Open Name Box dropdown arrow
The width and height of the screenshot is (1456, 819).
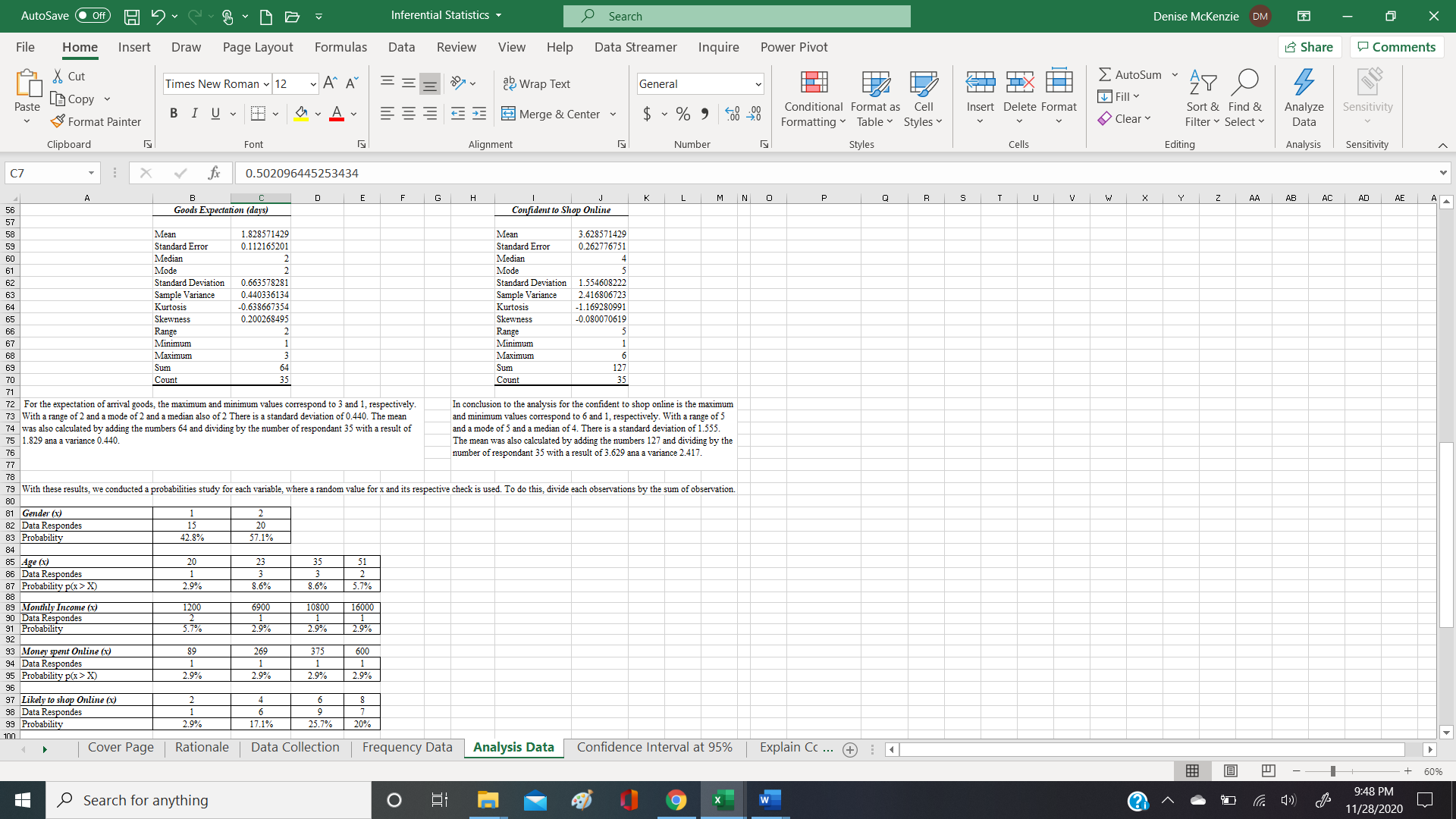(91, 173)
